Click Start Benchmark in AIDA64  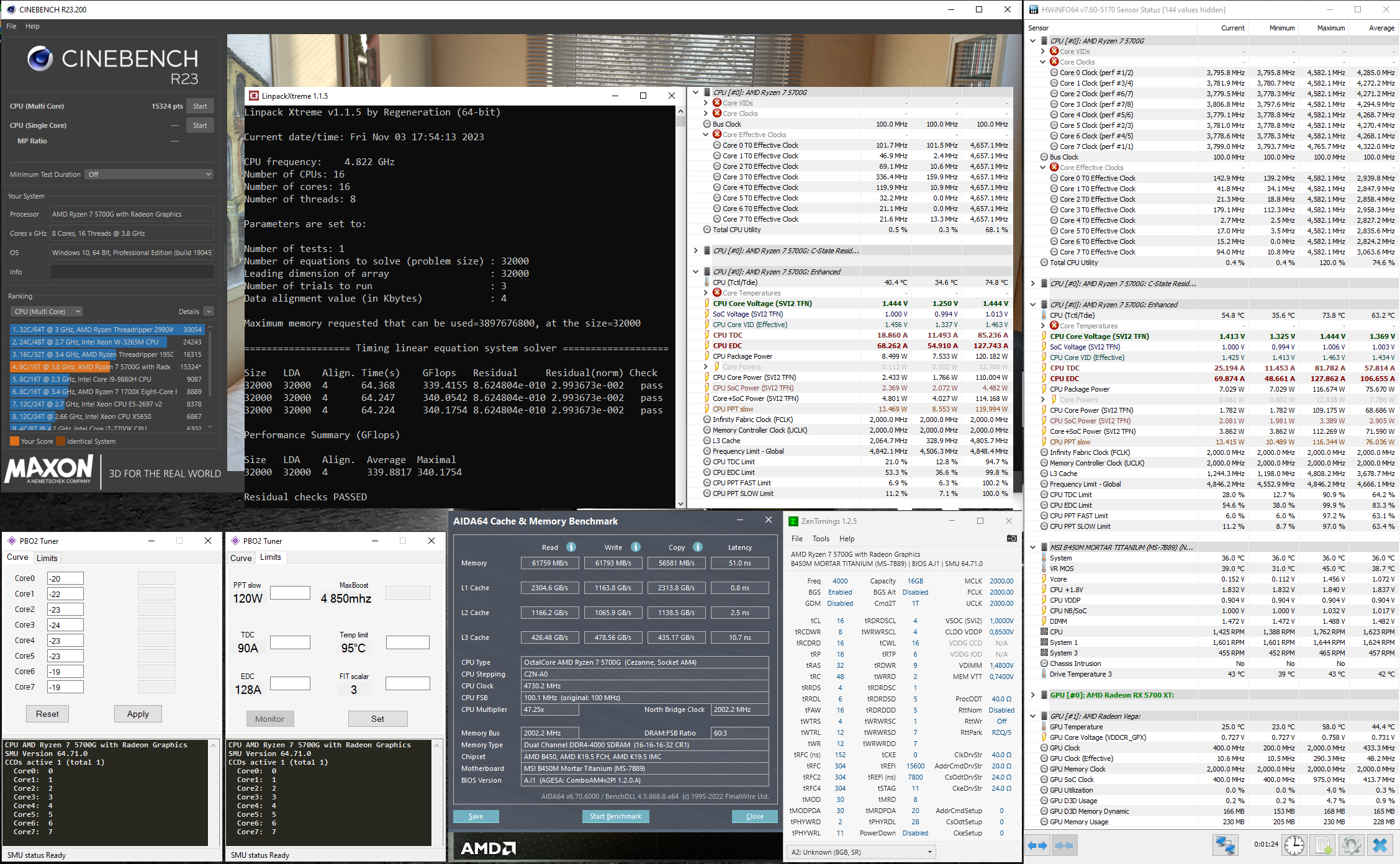[x=615, y=816]
